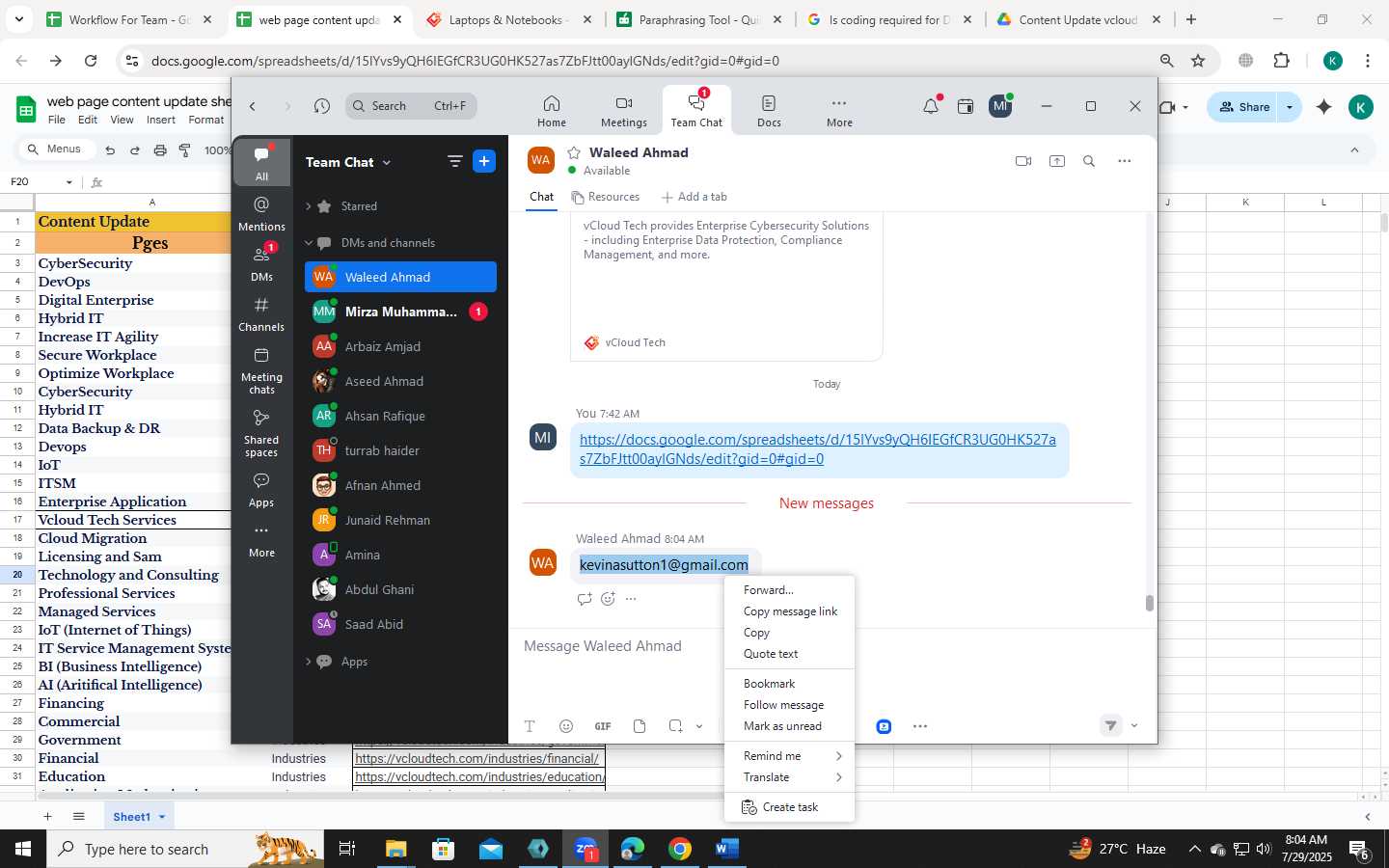Choose Copy message link in context menu
This screenshot has width=1389, height=868.
tap(789, 611)
